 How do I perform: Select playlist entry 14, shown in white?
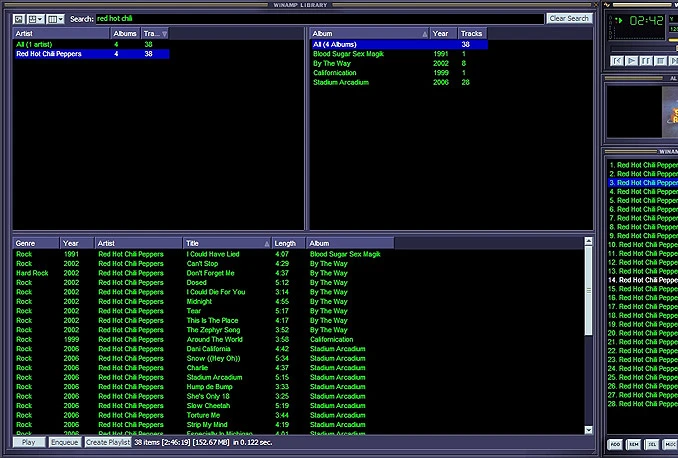click(x=643, y=280)
